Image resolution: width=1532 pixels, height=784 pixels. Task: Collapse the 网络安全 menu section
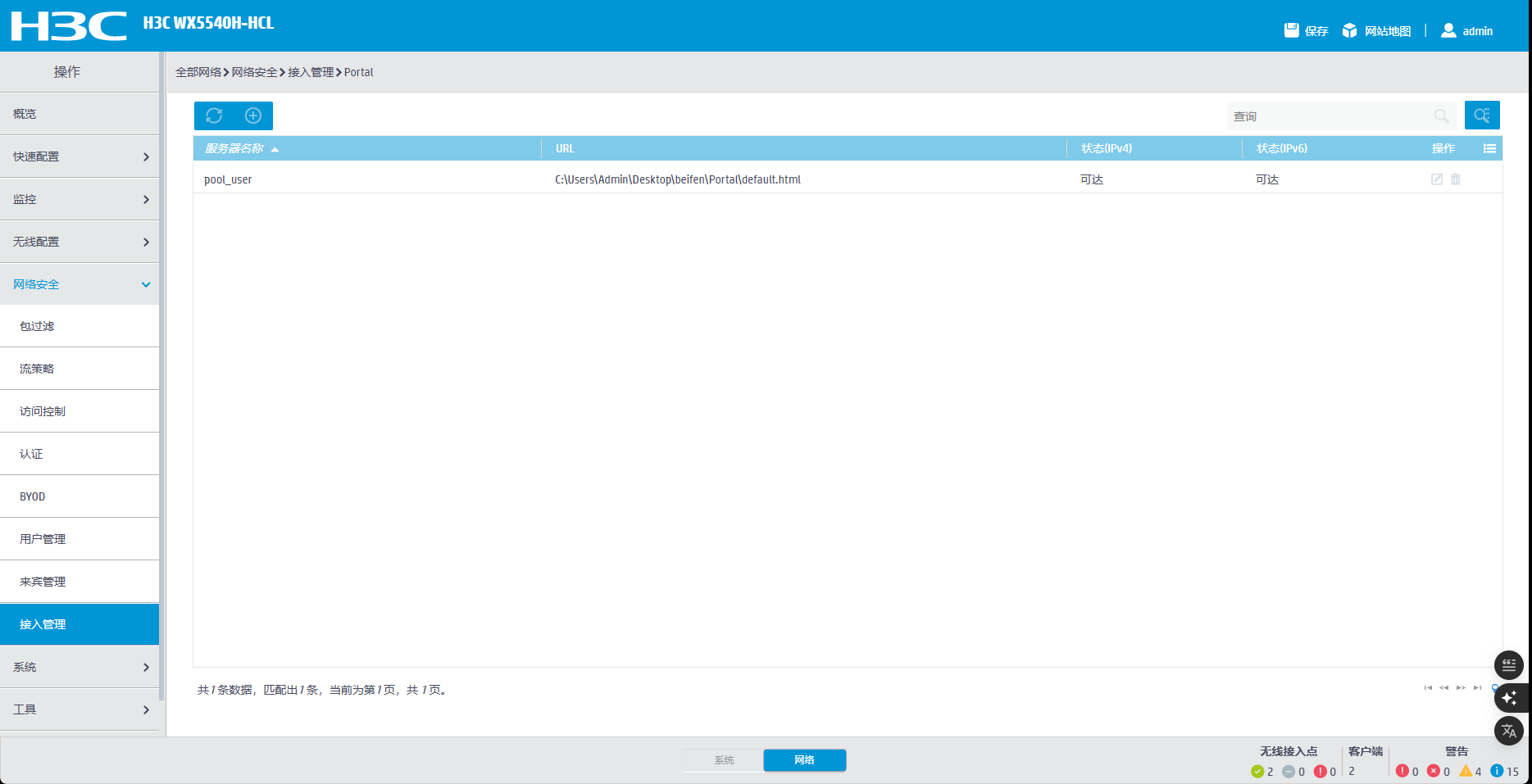(x=80, y=284)
